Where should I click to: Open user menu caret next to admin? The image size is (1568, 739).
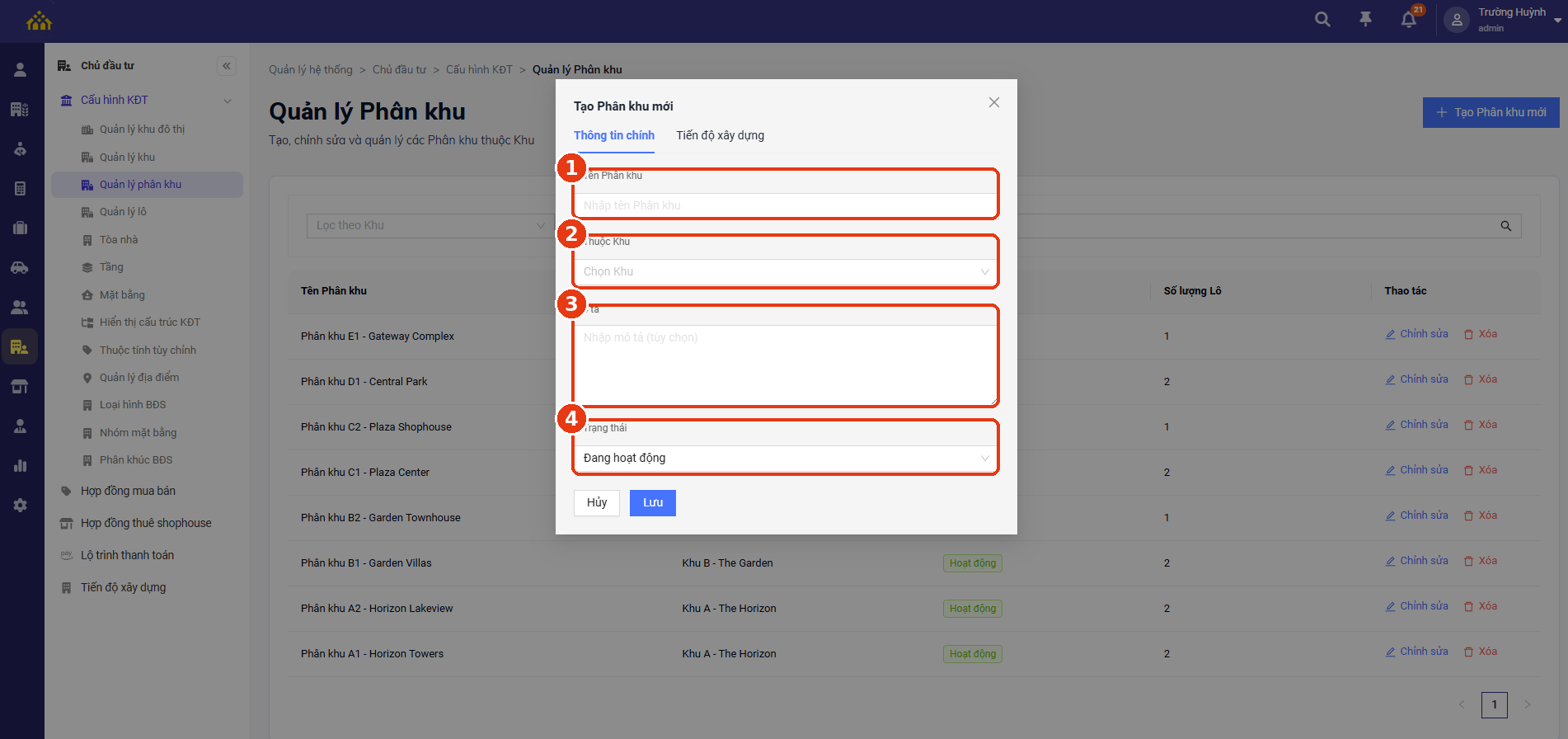point(1557,20)
